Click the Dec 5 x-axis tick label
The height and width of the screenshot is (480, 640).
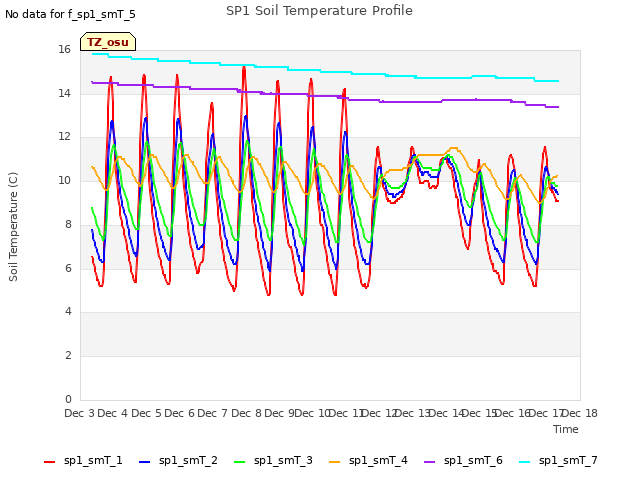pyautogui.click(x=146, y=413)
